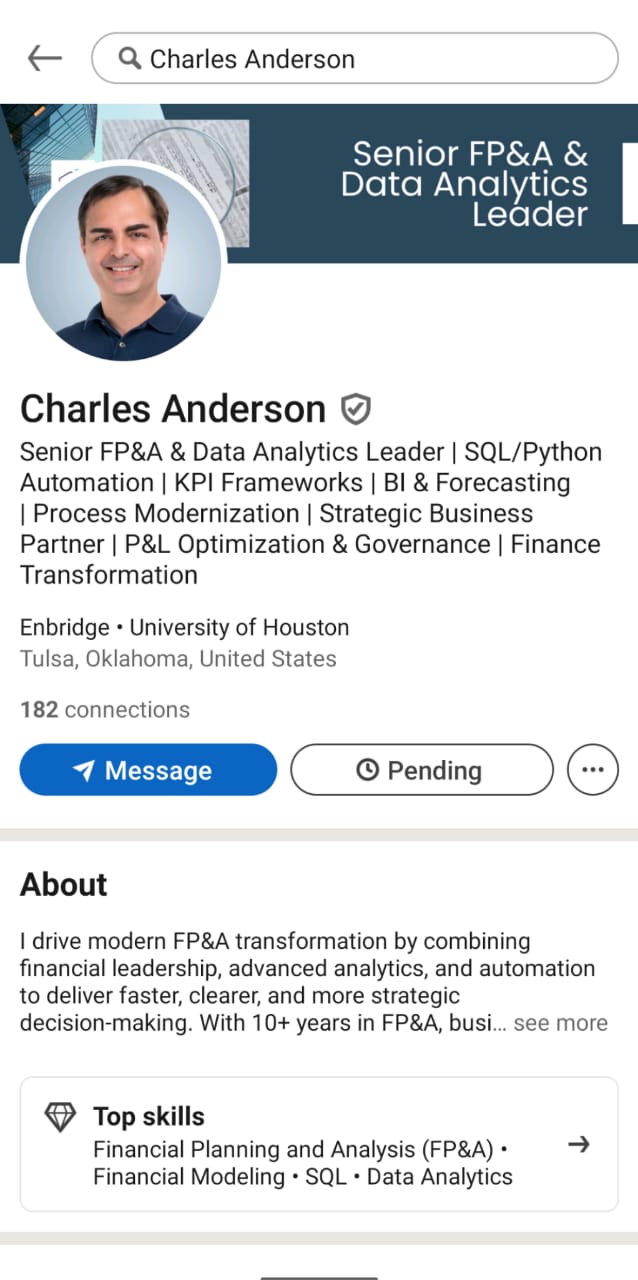Click the Charles Anderson profile name heading
This screenshot has width=638, height=1280.
pyautogui.click(x=173, y=409)
